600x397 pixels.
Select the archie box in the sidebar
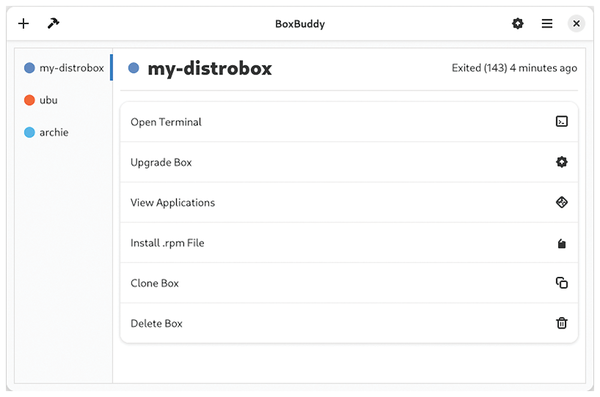pos(64,132)
